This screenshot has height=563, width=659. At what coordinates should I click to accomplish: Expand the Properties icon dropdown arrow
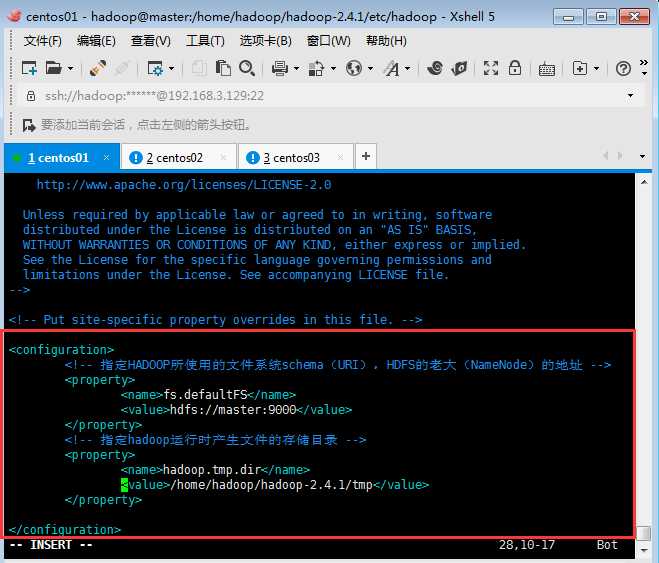click(171, 68)
